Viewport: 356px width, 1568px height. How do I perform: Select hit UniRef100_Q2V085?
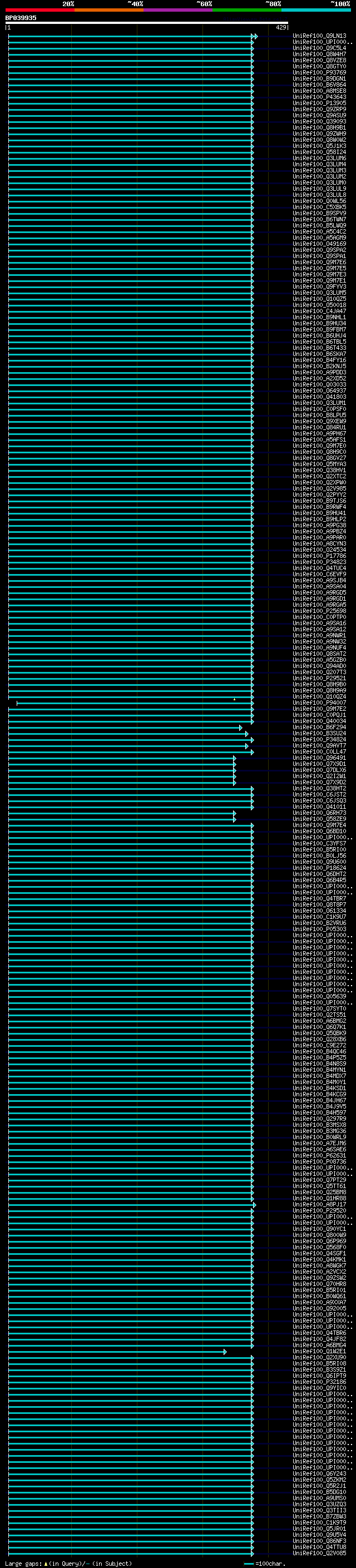[x=319, y=1553]
